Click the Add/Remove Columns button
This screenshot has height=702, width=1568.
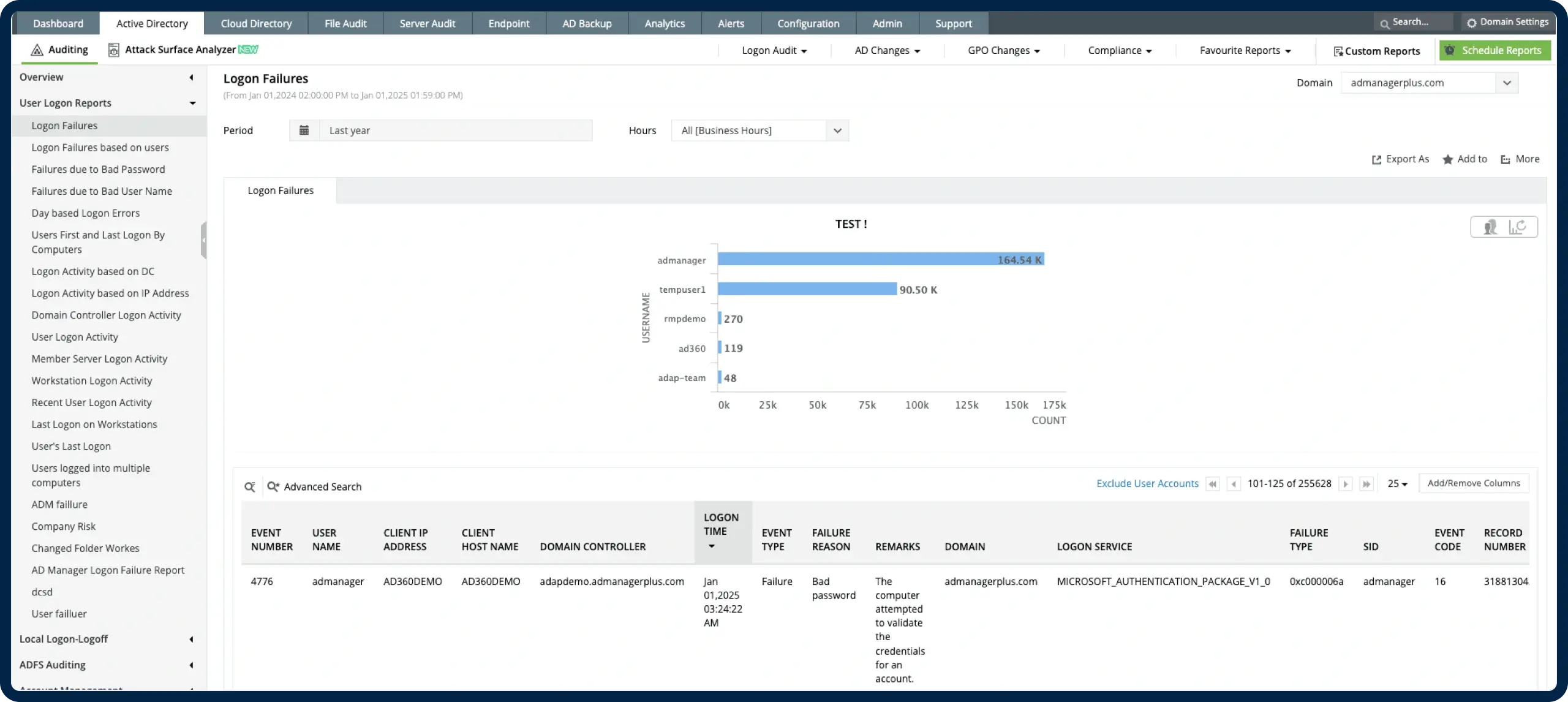tap(1473, 483)
